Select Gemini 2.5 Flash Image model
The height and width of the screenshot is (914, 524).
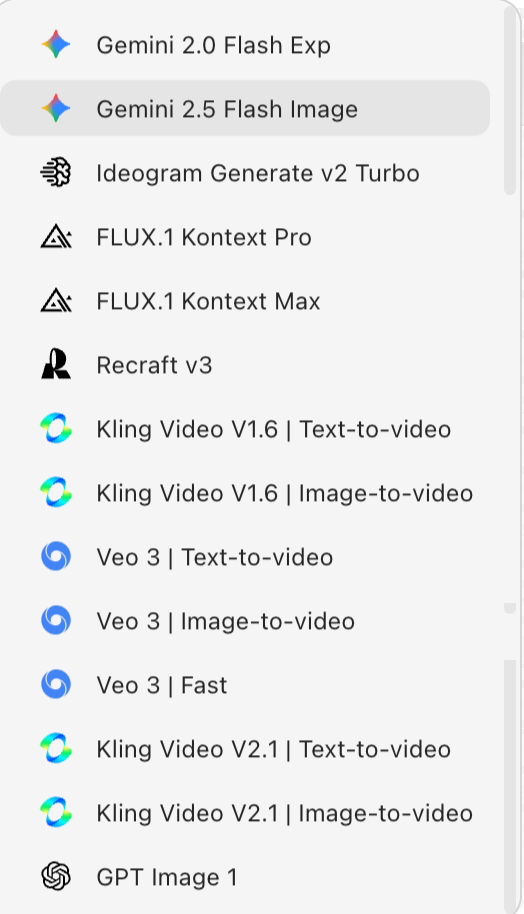245,108
